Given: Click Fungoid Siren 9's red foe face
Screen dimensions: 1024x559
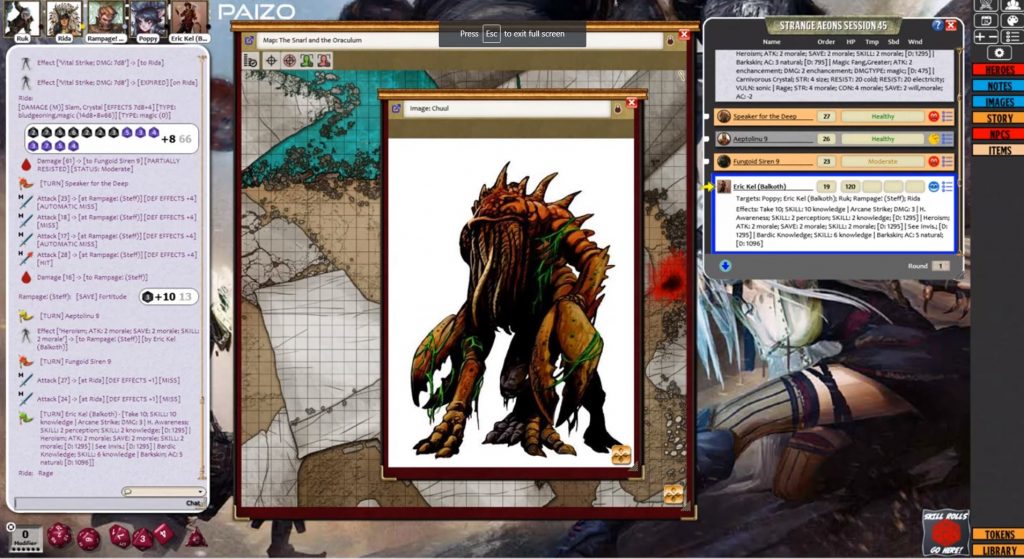Looking at the screenshot, I should tap(933, 161).
